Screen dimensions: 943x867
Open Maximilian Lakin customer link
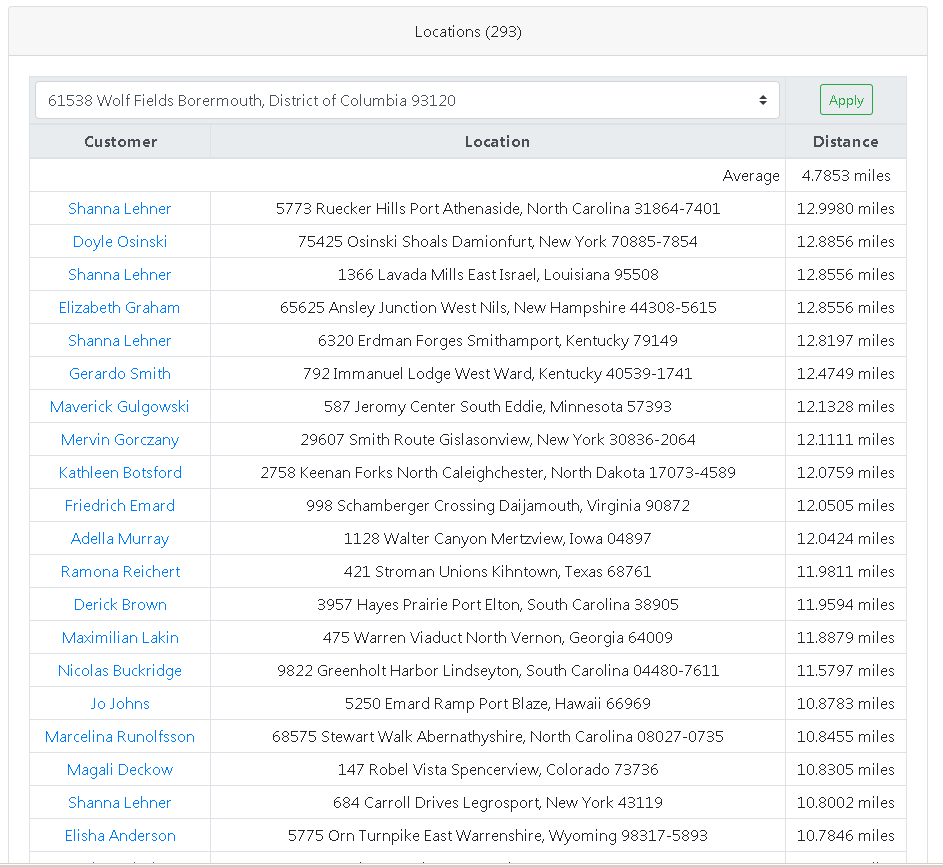120,638
